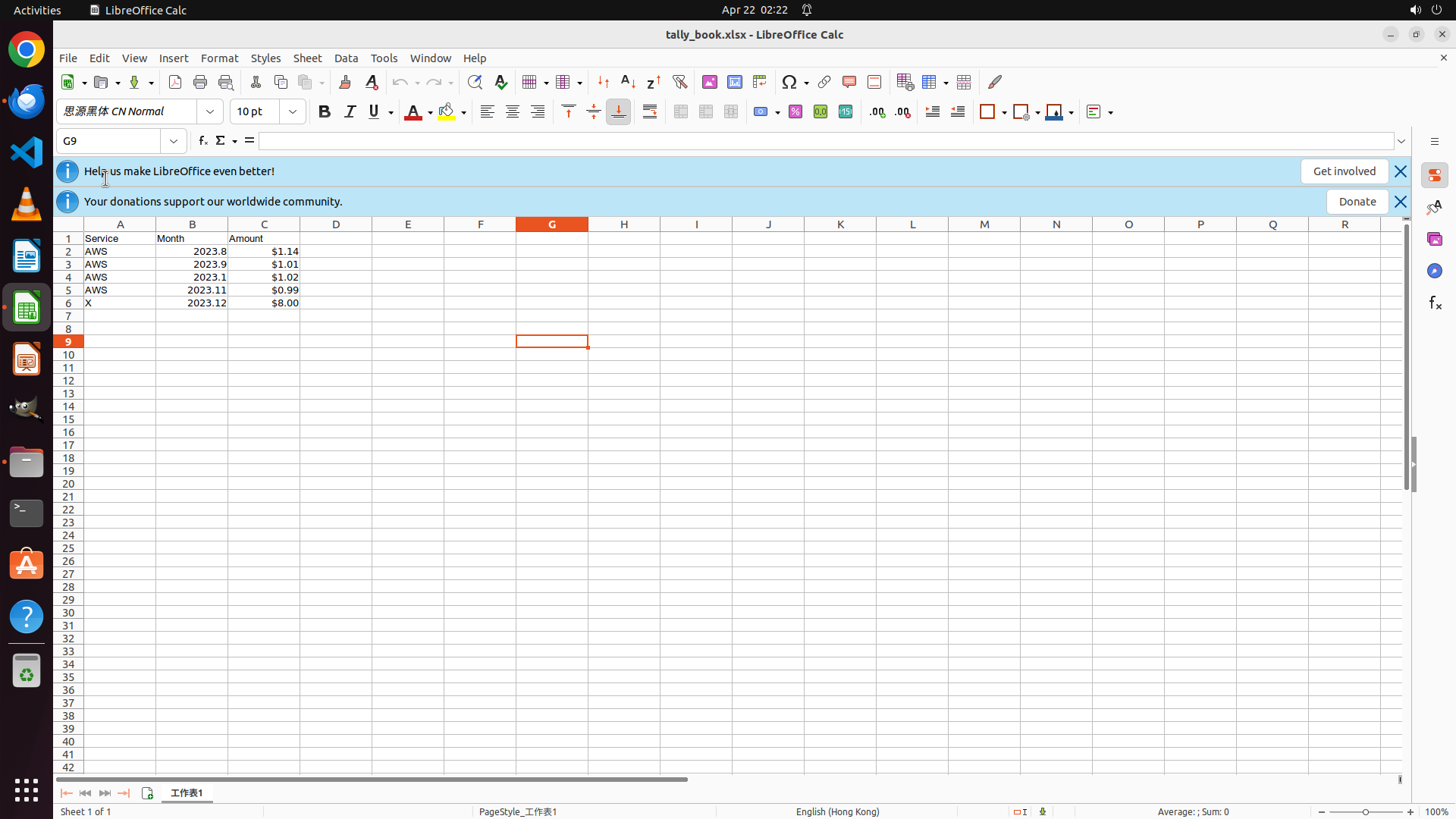Screen dimensions: 1456x819
Task: Click the Get involved button
Action: click(x=1344, y=171)
